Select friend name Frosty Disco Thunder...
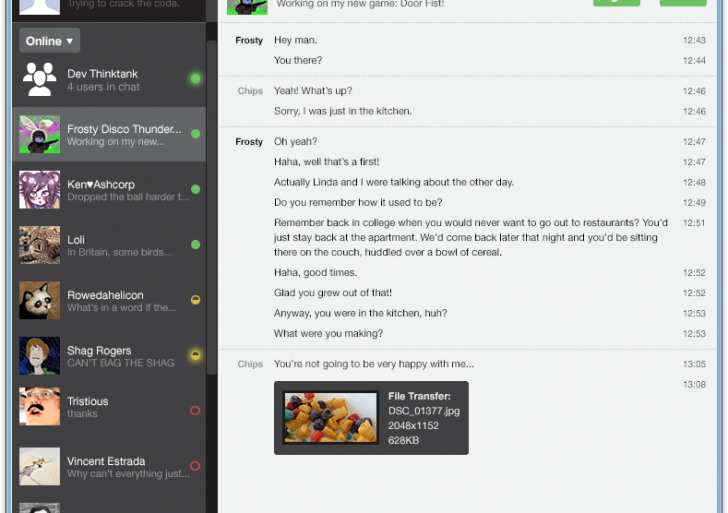728x513 pixels. pos(124,129)
